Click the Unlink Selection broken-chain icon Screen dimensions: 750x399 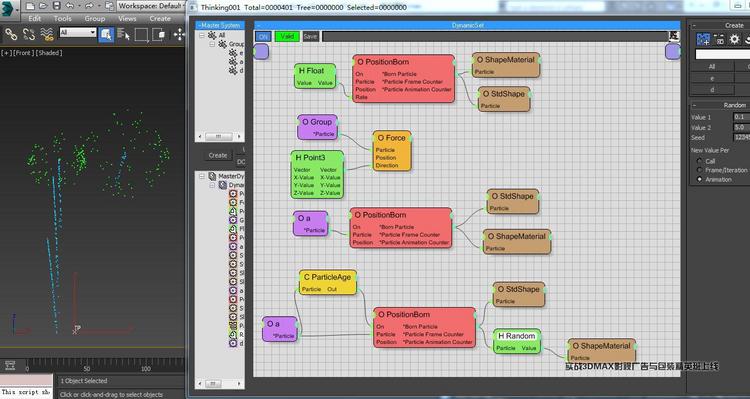29,34
